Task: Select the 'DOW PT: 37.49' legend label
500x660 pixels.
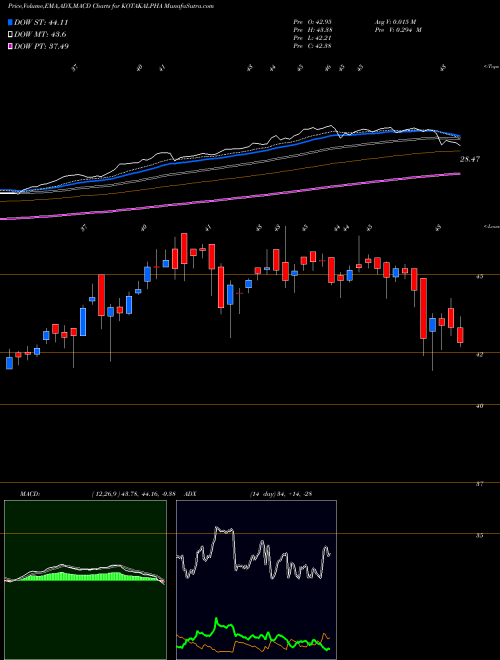Action: [41, 46]
